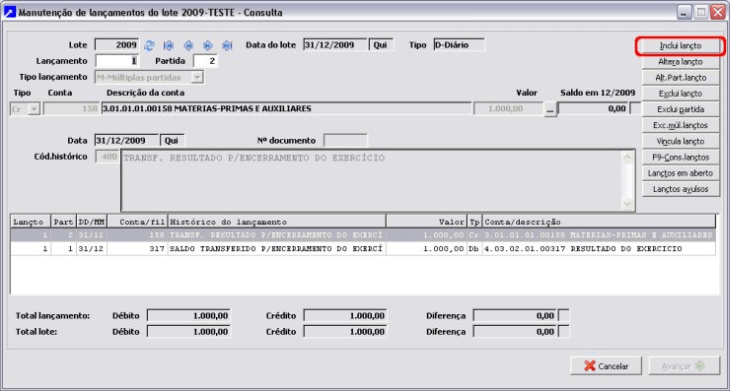Click Exclui partida button
Viewport: 730px width, 391px height.
(x=680, y=109)
